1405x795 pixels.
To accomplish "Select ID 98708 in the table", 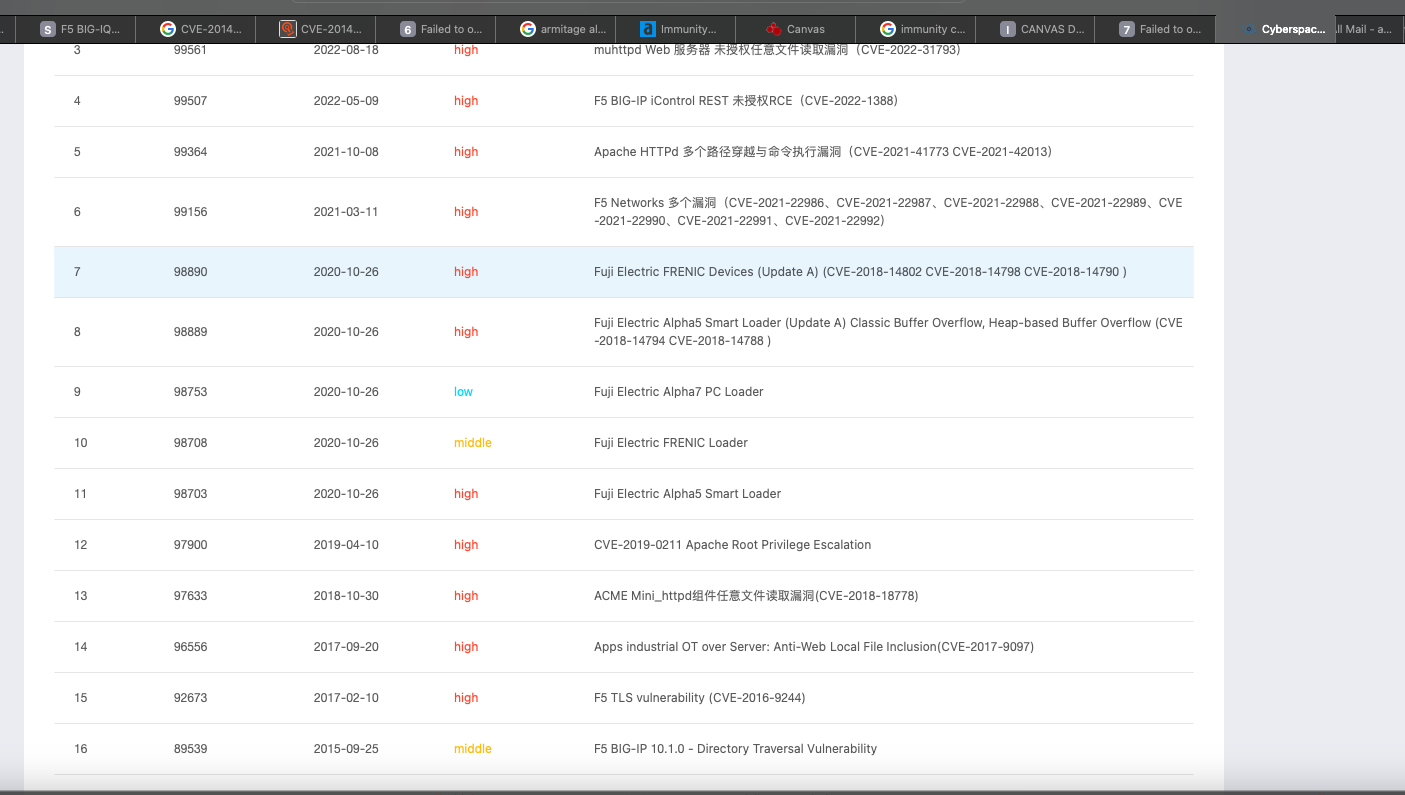I will click(x=190, y=443).
